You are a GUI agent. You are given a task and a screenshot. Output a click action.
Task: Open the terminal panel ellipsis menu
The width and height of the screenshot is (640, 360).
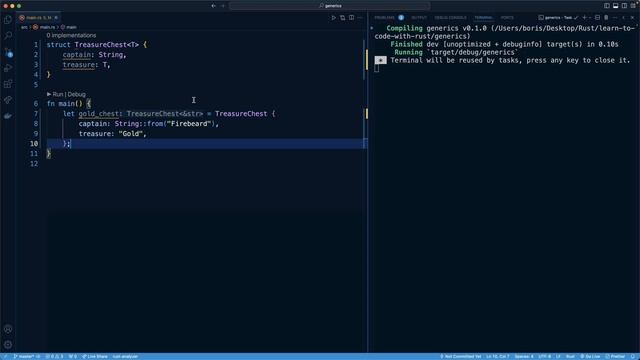pos(615,18)
